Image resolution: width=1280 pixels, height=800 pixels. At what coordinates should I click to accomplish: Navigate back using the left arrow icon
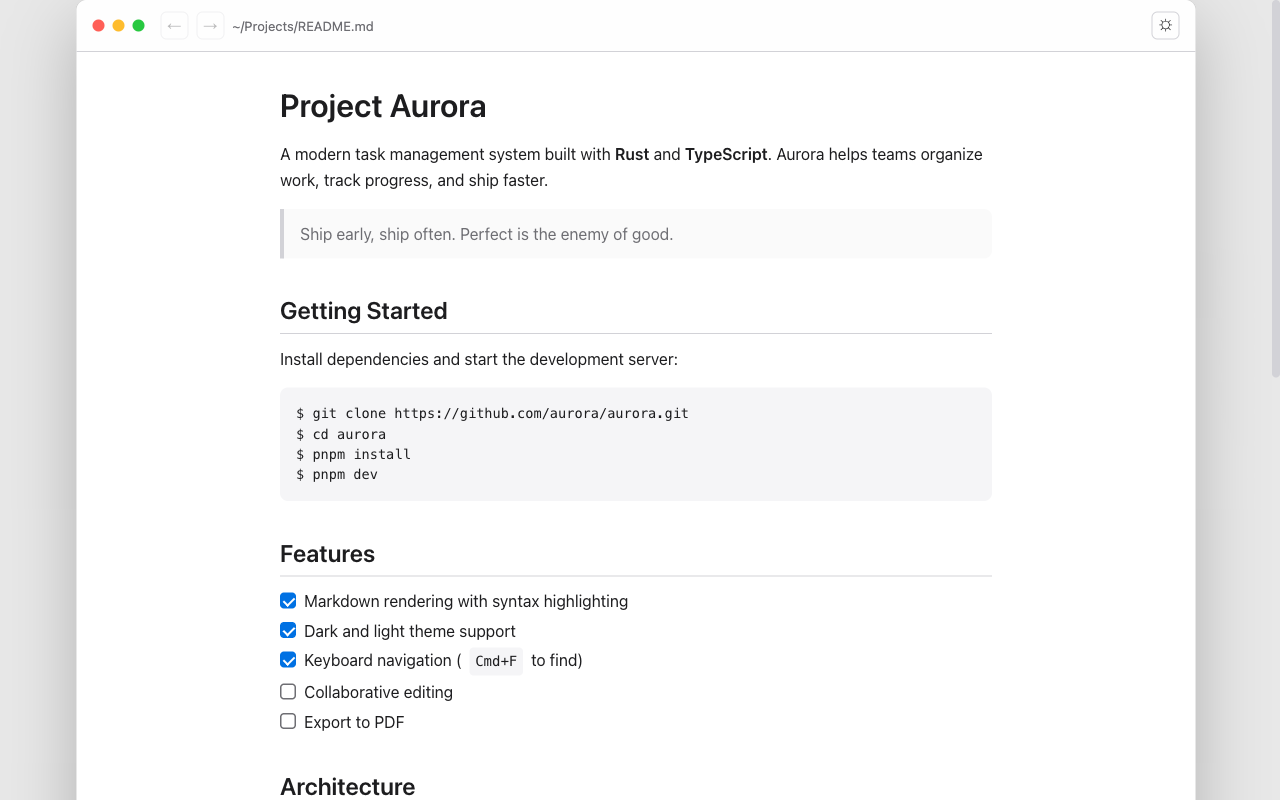coord(174,25)
